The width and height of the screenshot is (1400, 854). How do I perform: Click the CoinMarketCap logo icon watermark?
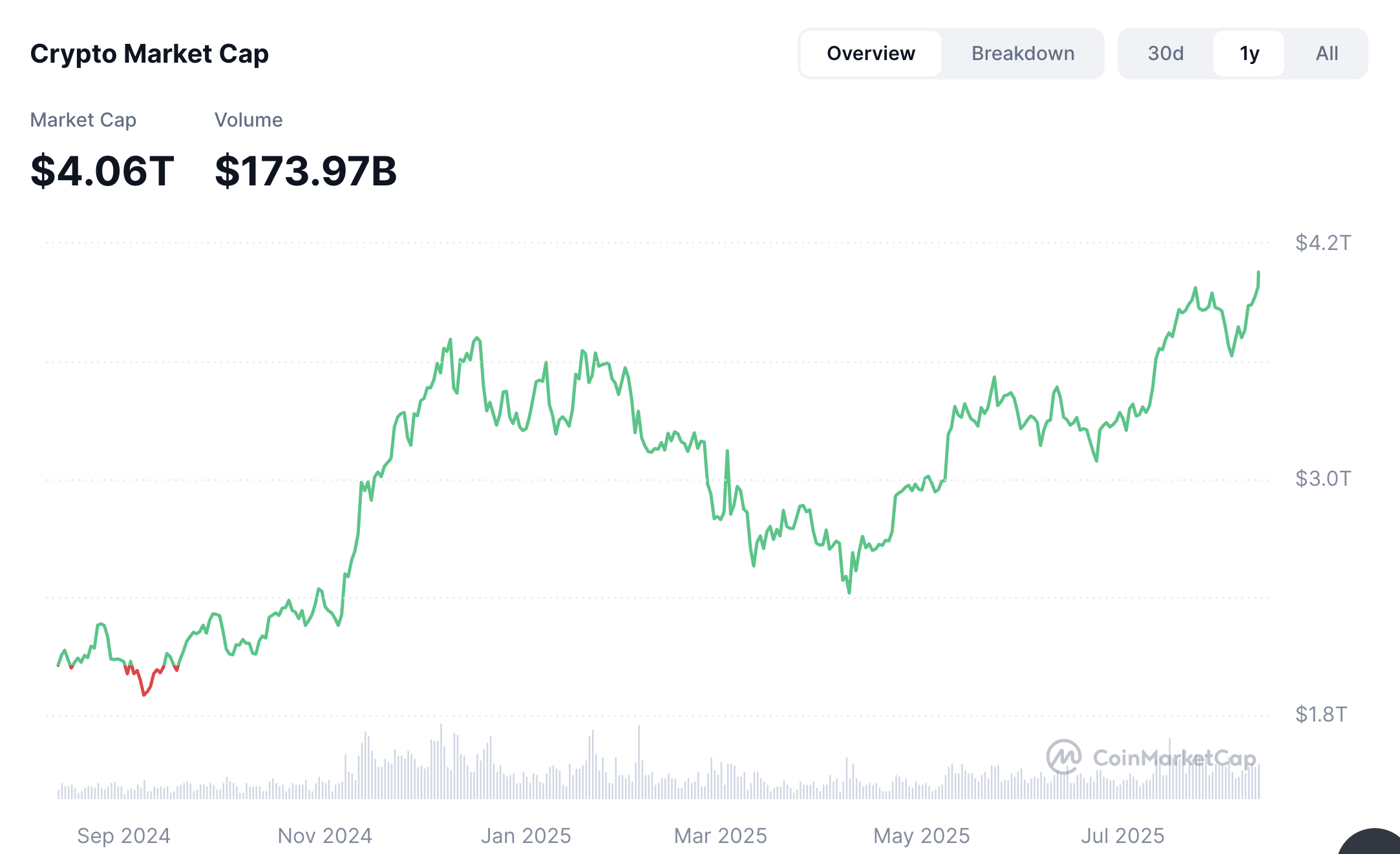[x=1063, y=756]
